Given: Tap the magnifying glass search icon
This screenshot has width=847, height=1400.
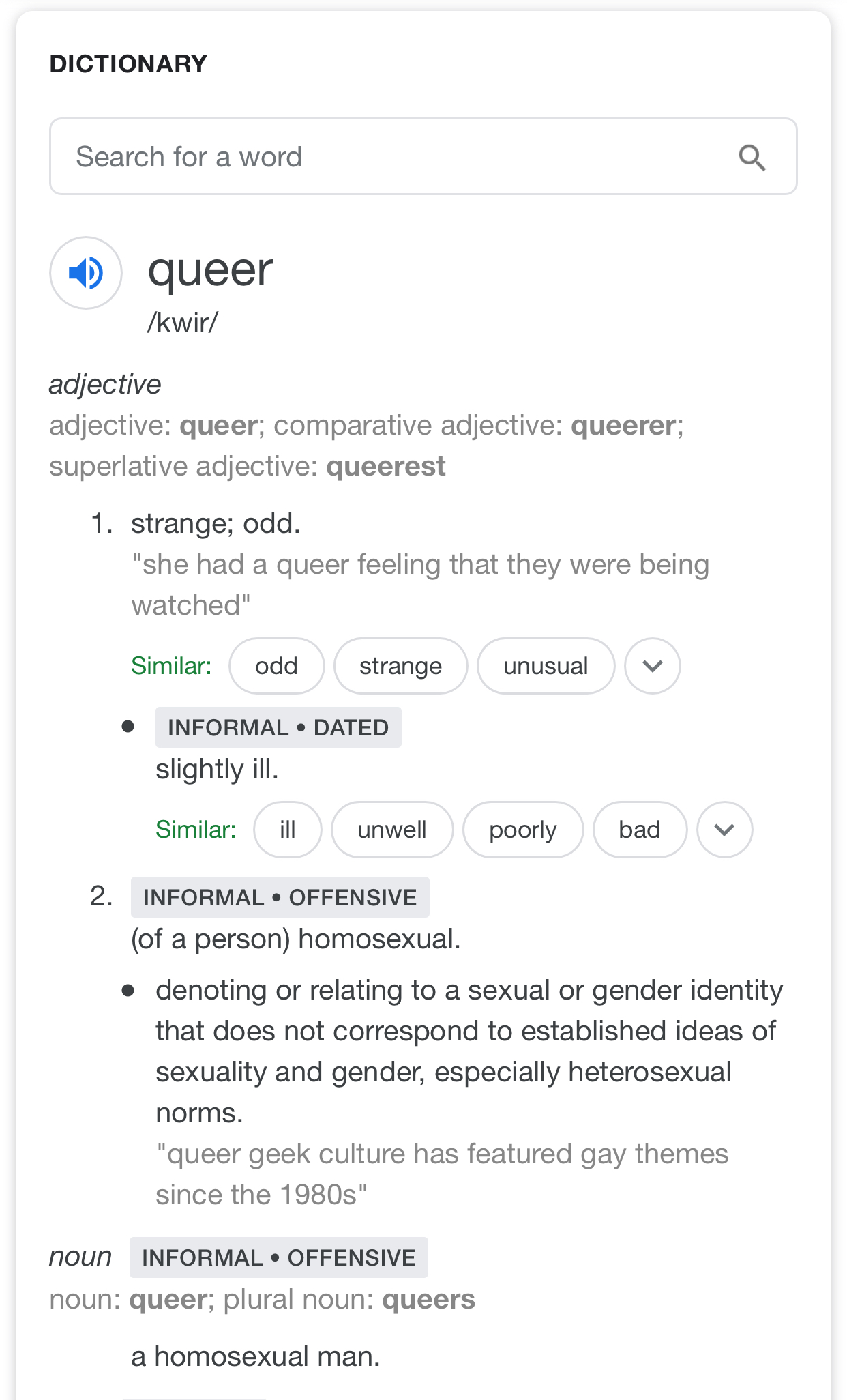Looking at the screenshot, I should tap(752, 158).
